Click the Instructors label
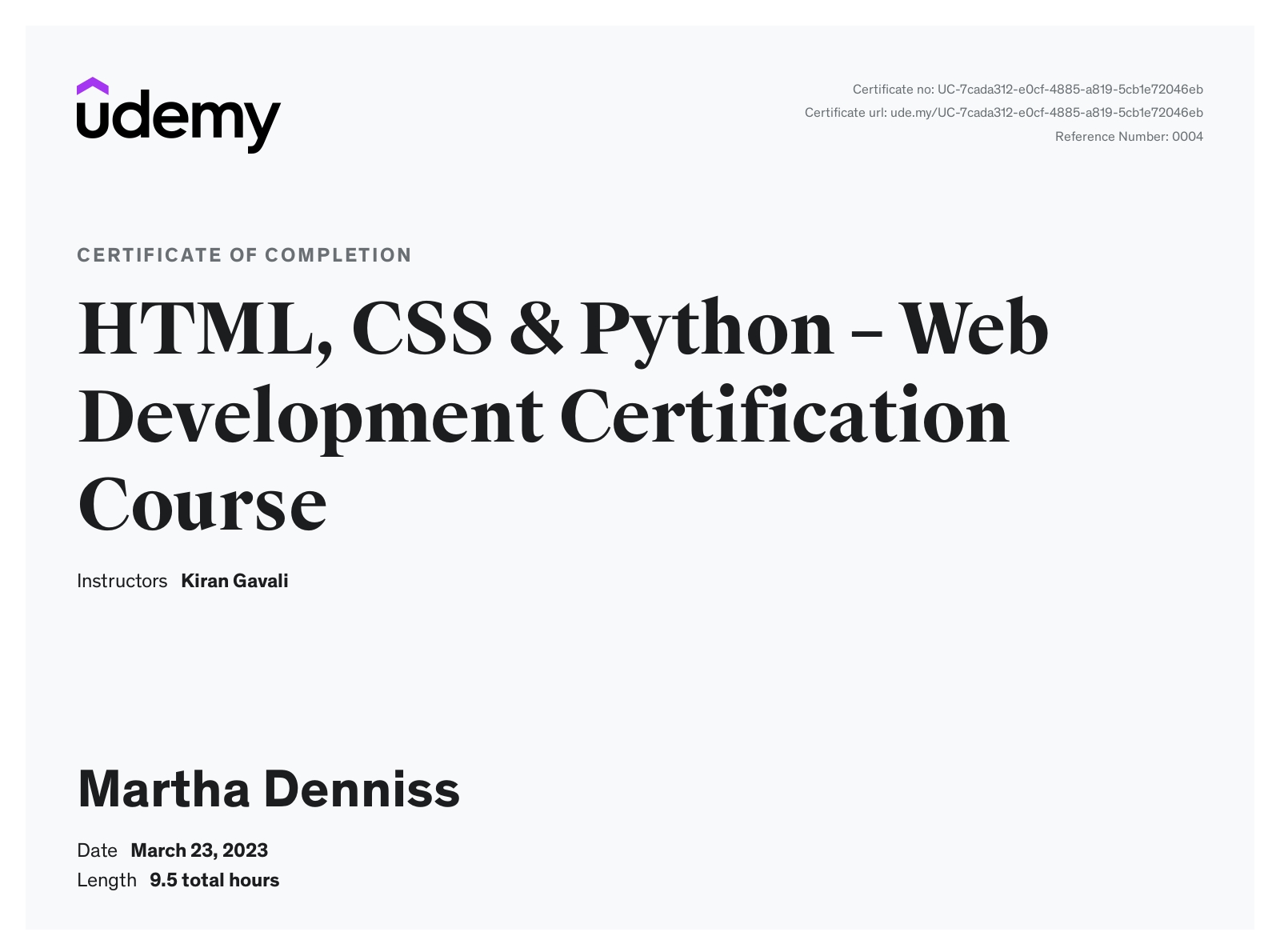The height and width of the screenshot is (952, 1280). click(x=122, y=581)
